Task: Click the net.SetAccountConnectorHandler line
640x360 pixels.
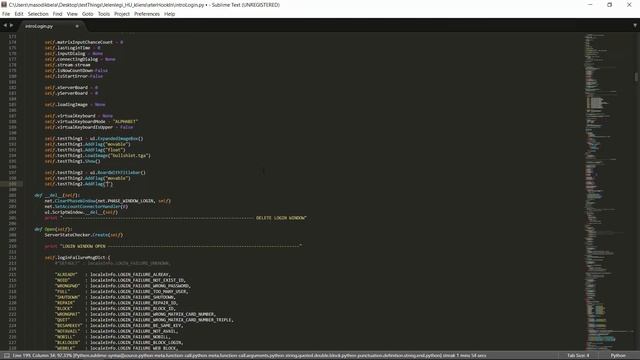Action: tap(86, 207)
